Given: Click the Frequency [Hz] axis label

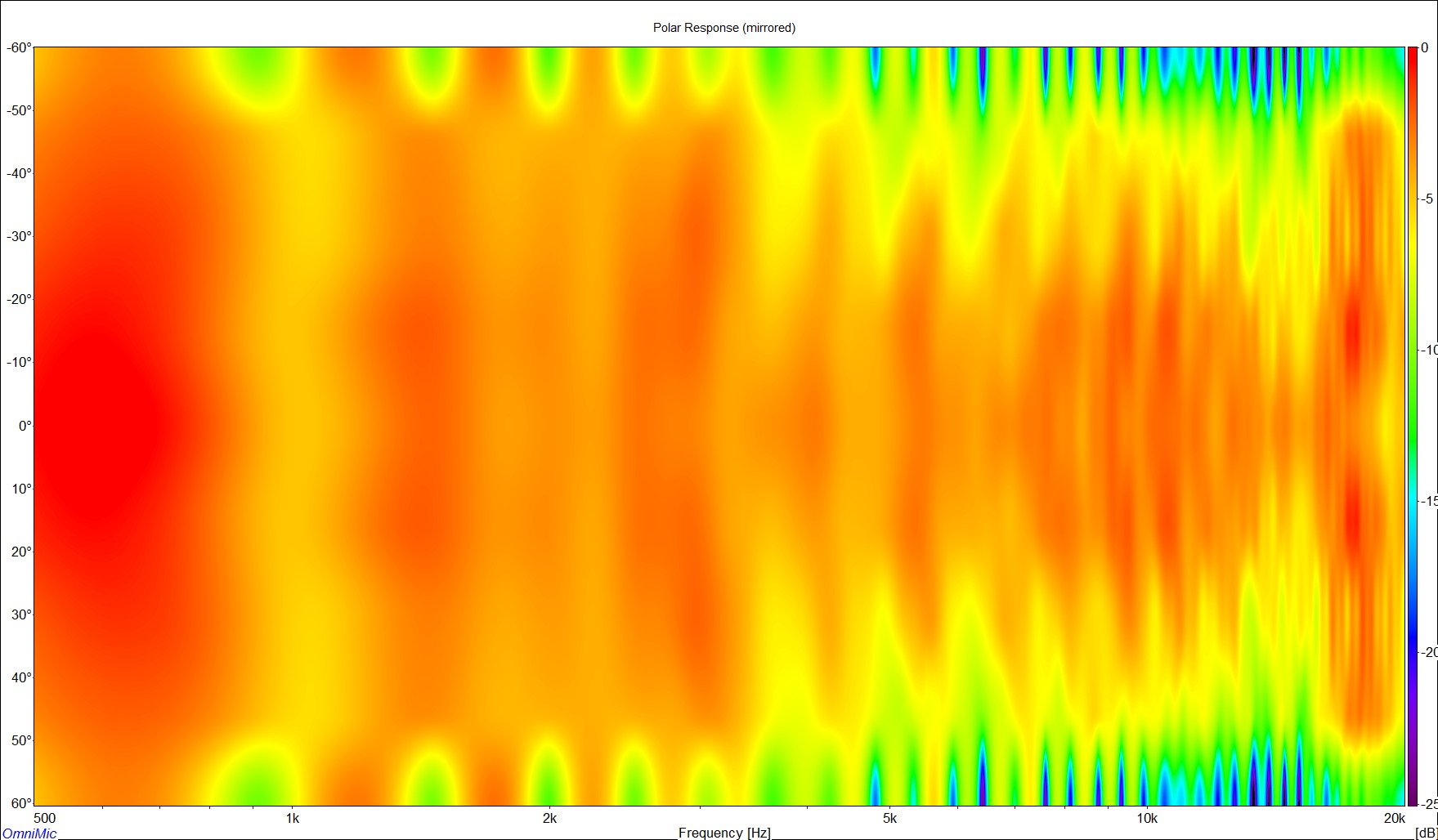Looking at the screenshot, I should point(723,833).
